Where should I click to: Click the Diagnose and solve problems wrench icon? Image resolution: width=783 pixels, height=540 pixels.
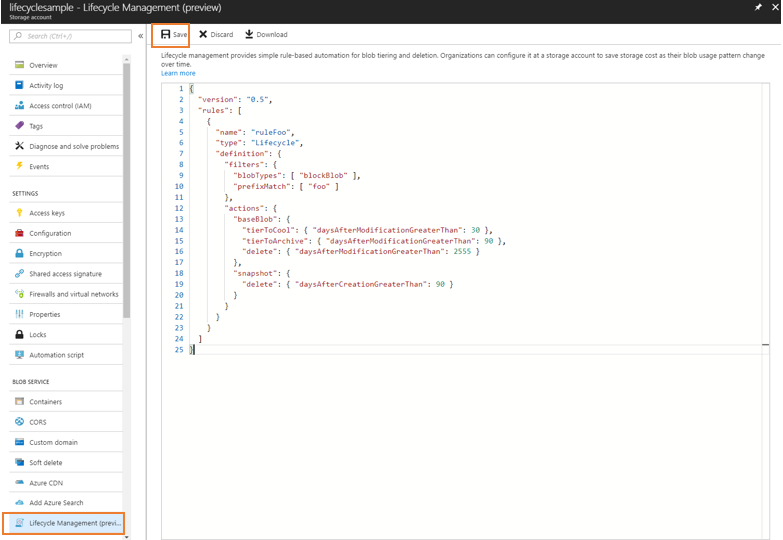[19, 146]
